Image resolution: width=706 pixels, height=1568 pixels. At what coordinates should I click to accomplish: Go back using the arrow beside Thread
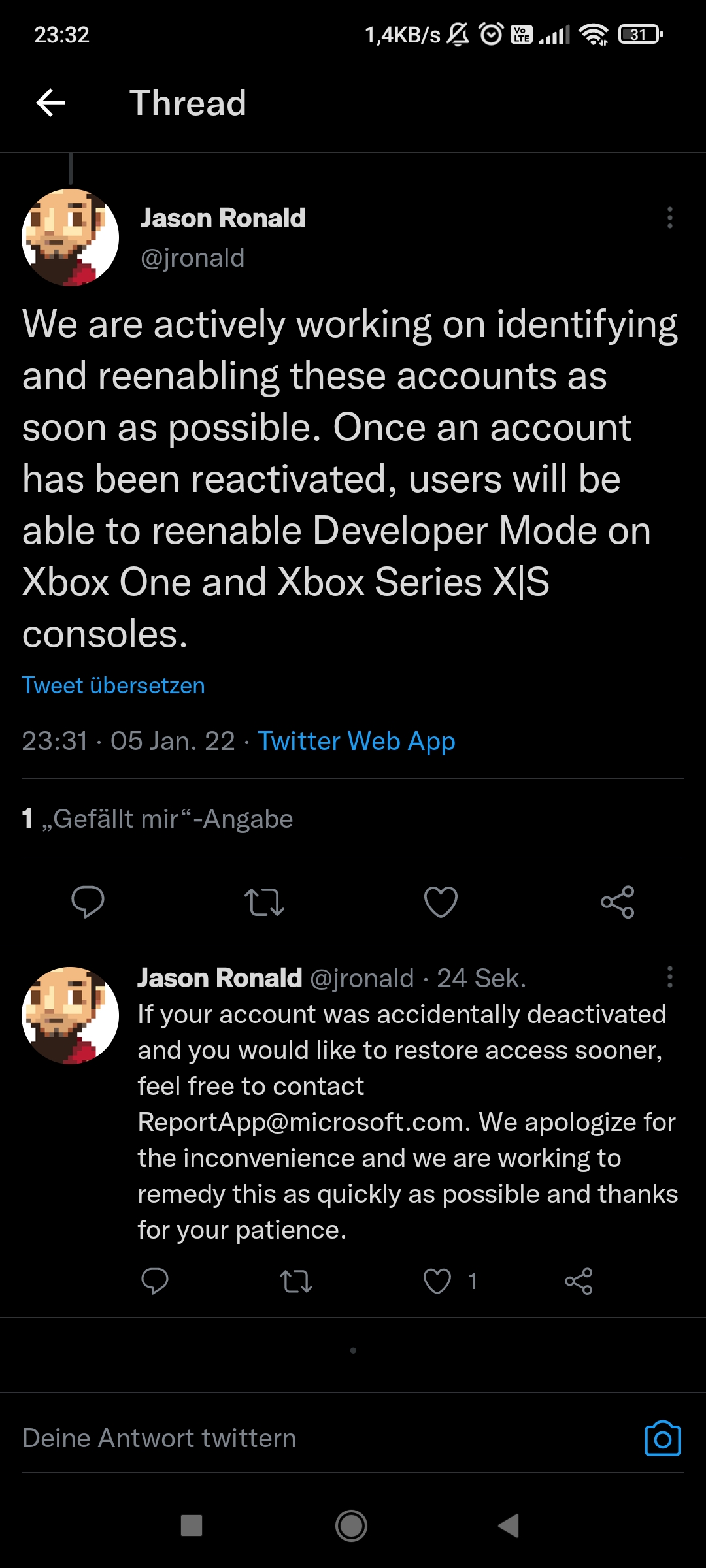[50, 103]
